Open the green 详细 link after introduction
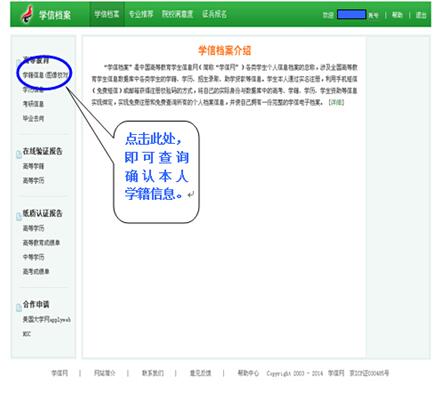Screen dimensions: 437x396 [336, 102]
